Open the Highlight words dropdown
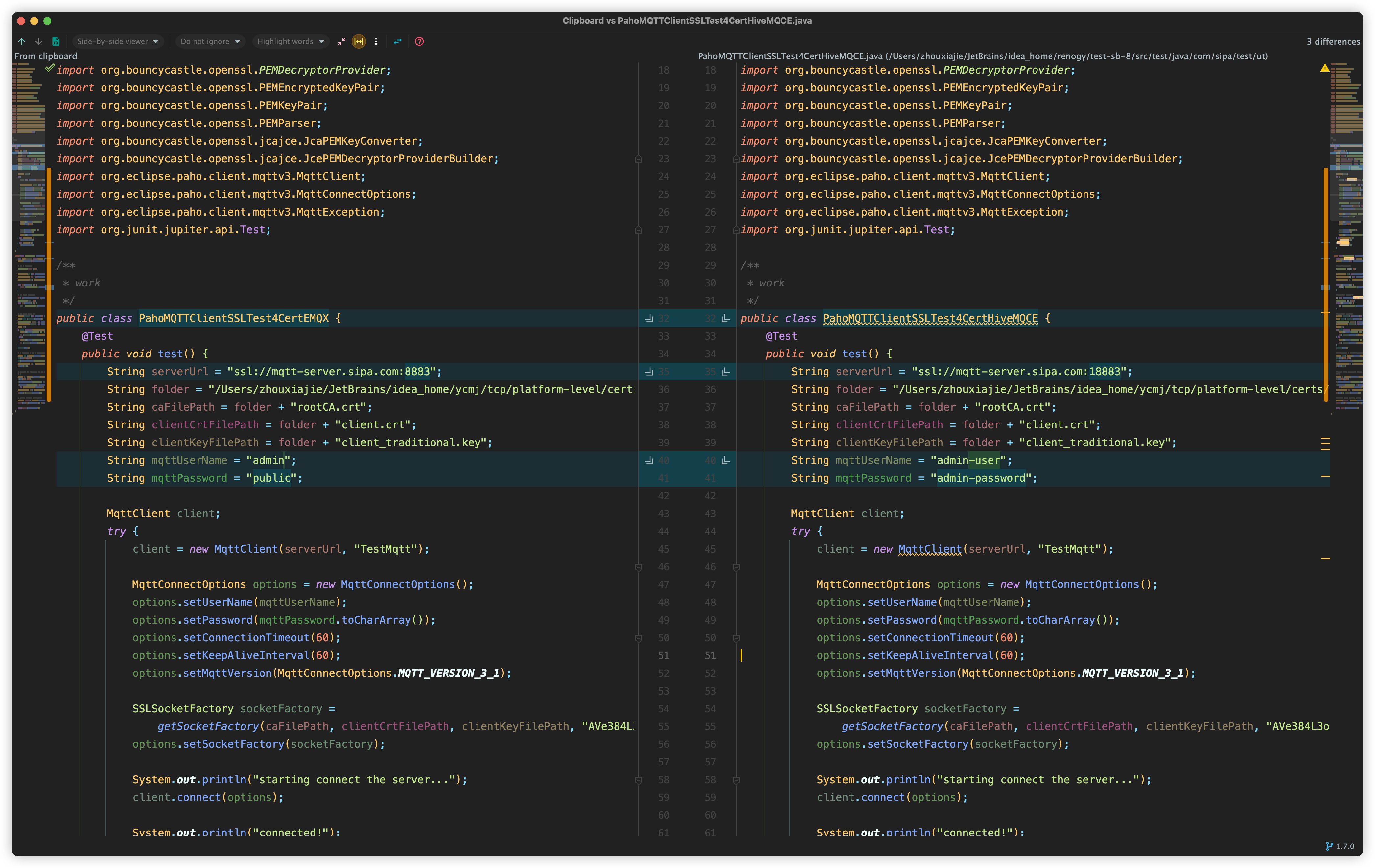1375x868 pixels. point(291,41)
